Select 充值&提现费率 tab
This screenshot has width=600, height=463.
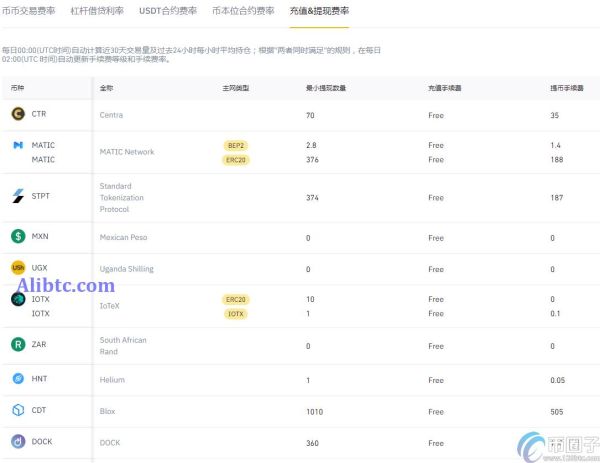(x=319, y=11)
